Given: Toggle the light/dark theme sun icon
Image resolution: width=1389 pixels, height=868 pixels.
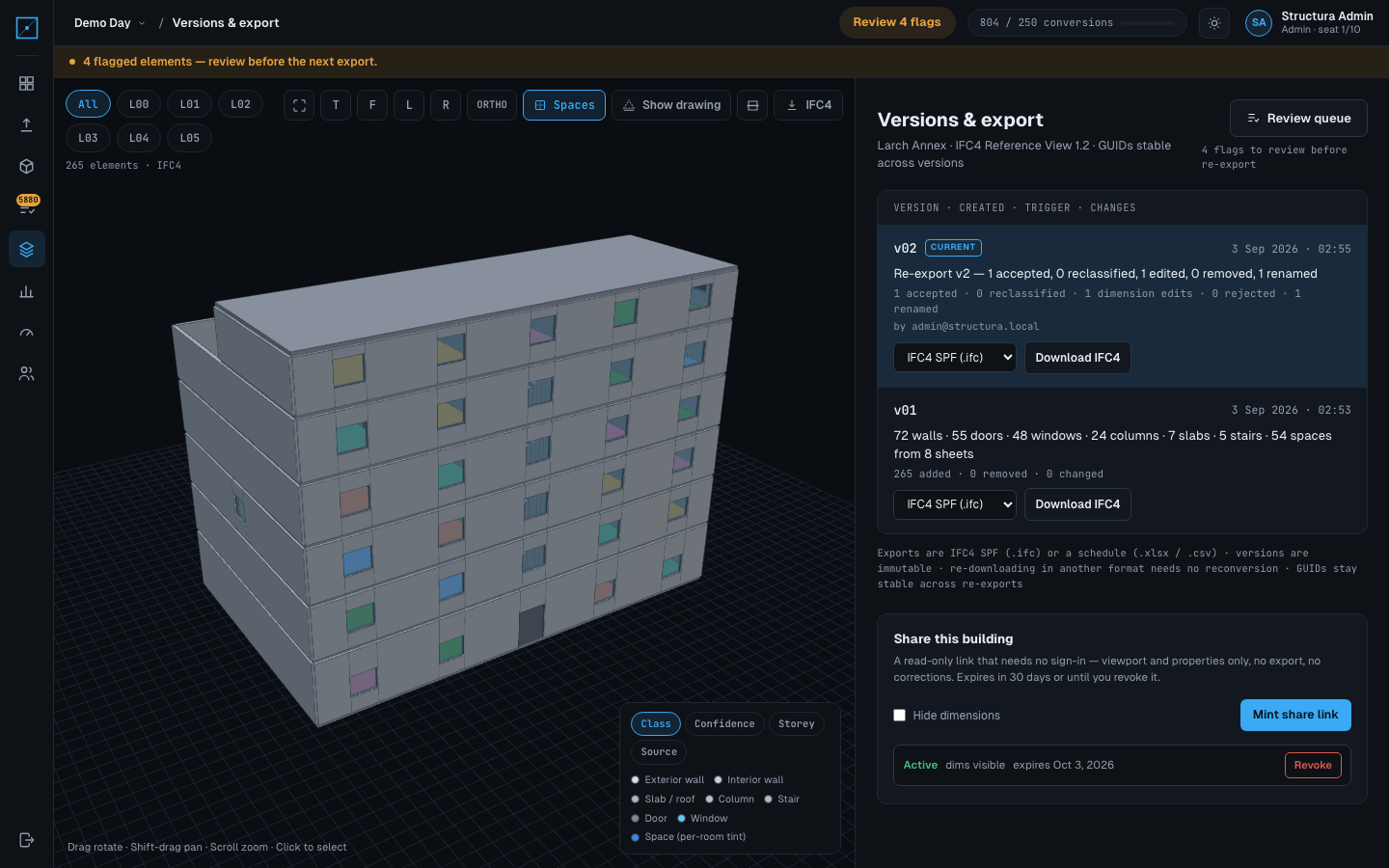Looking at the screenshot, I should 1214,23.
